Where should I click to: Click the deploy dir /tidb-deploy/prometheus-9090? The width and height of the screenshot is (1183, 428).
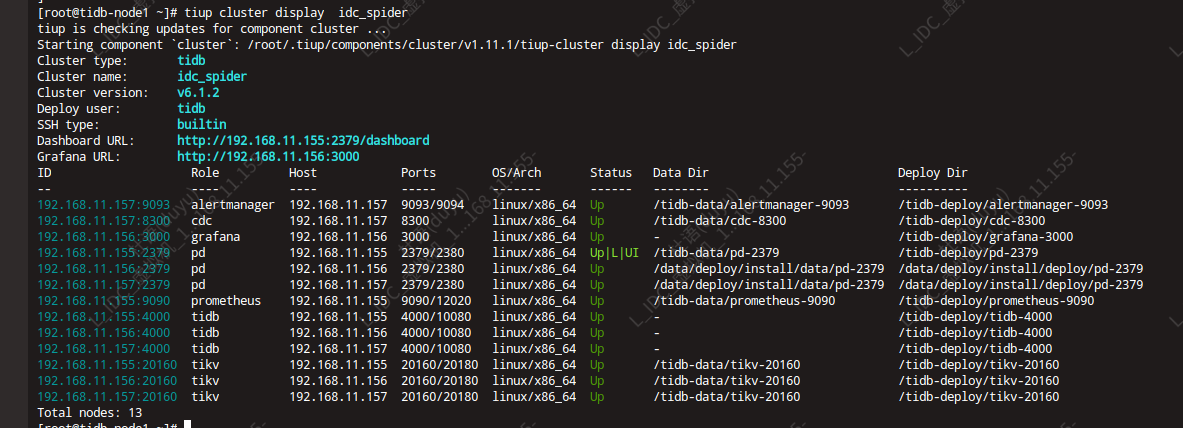pyautogui.click(x=996, y=300)
